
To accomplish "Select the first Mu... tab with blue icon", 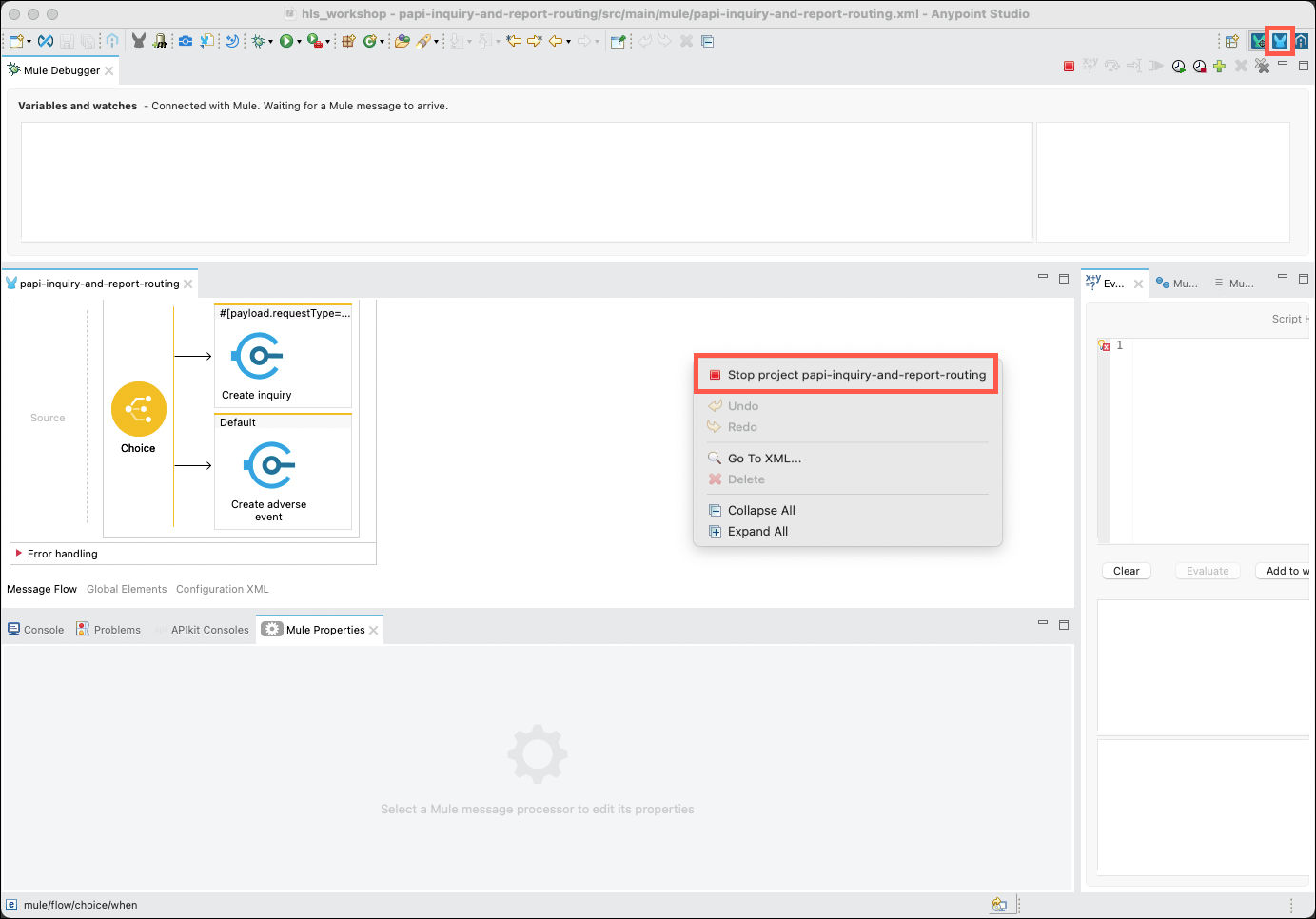I will click(1177, 284).
